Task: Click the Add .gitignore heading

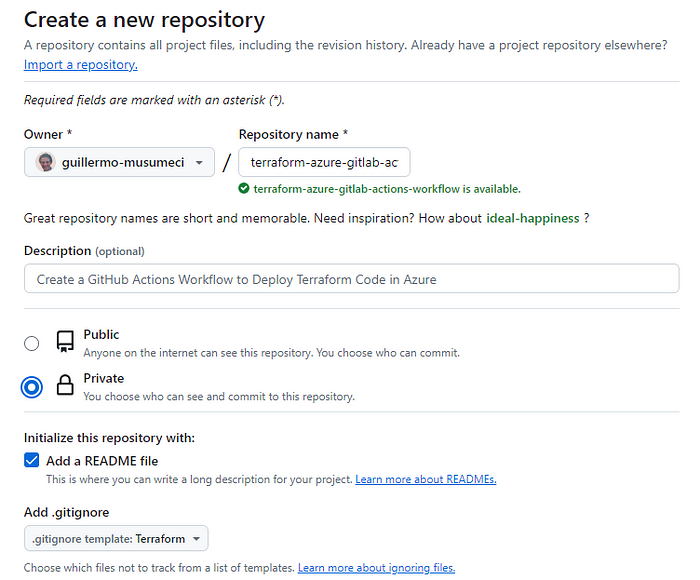Action: coord(67,512)
